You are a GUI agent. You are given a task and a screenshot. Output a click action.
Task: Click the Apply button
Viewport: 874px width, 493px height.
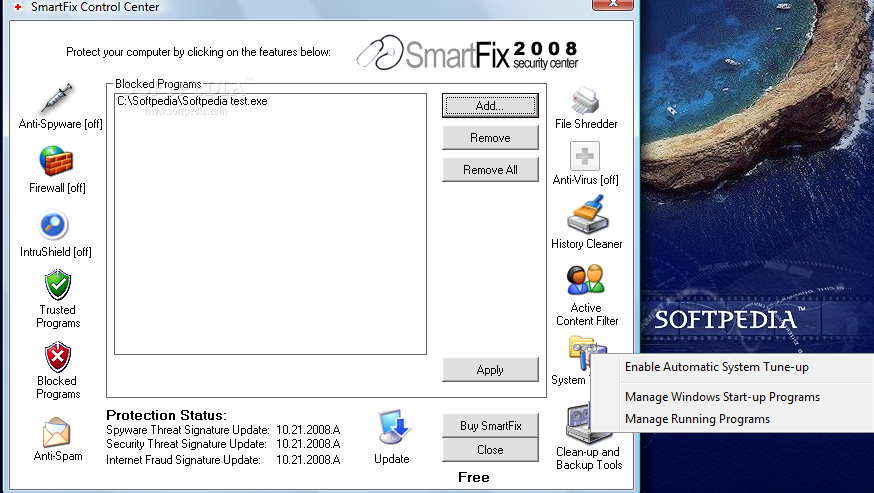pos(490,370)
